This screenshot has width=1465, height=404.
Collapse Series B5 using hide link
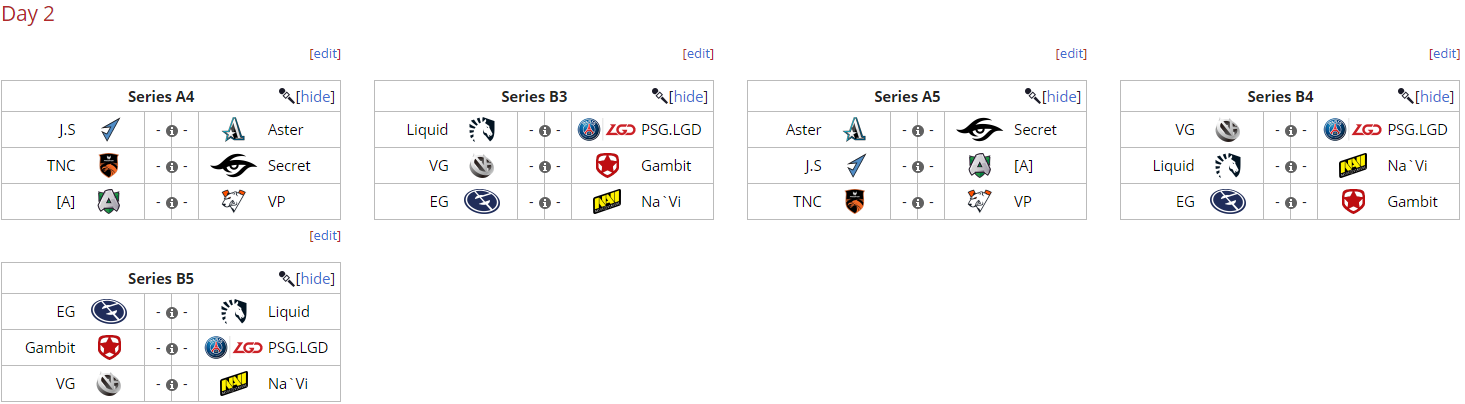pos(317,278)
